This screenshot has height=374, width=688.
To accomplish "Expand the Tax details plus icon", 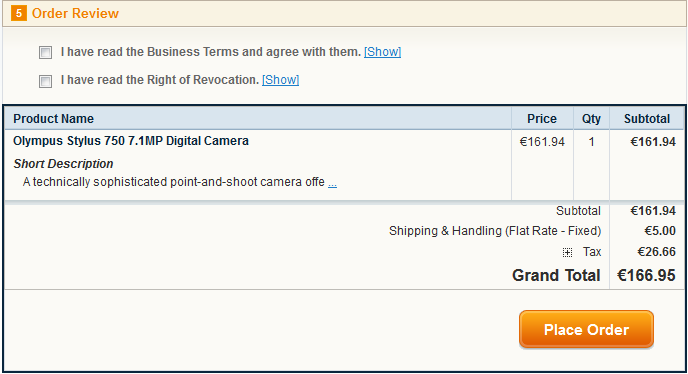I will coord(567,252).
